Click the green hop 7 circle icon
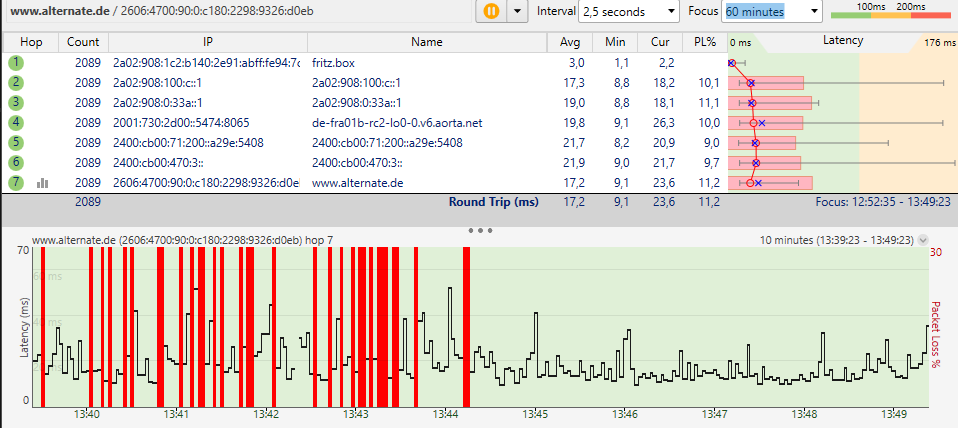 pos(16,183)
